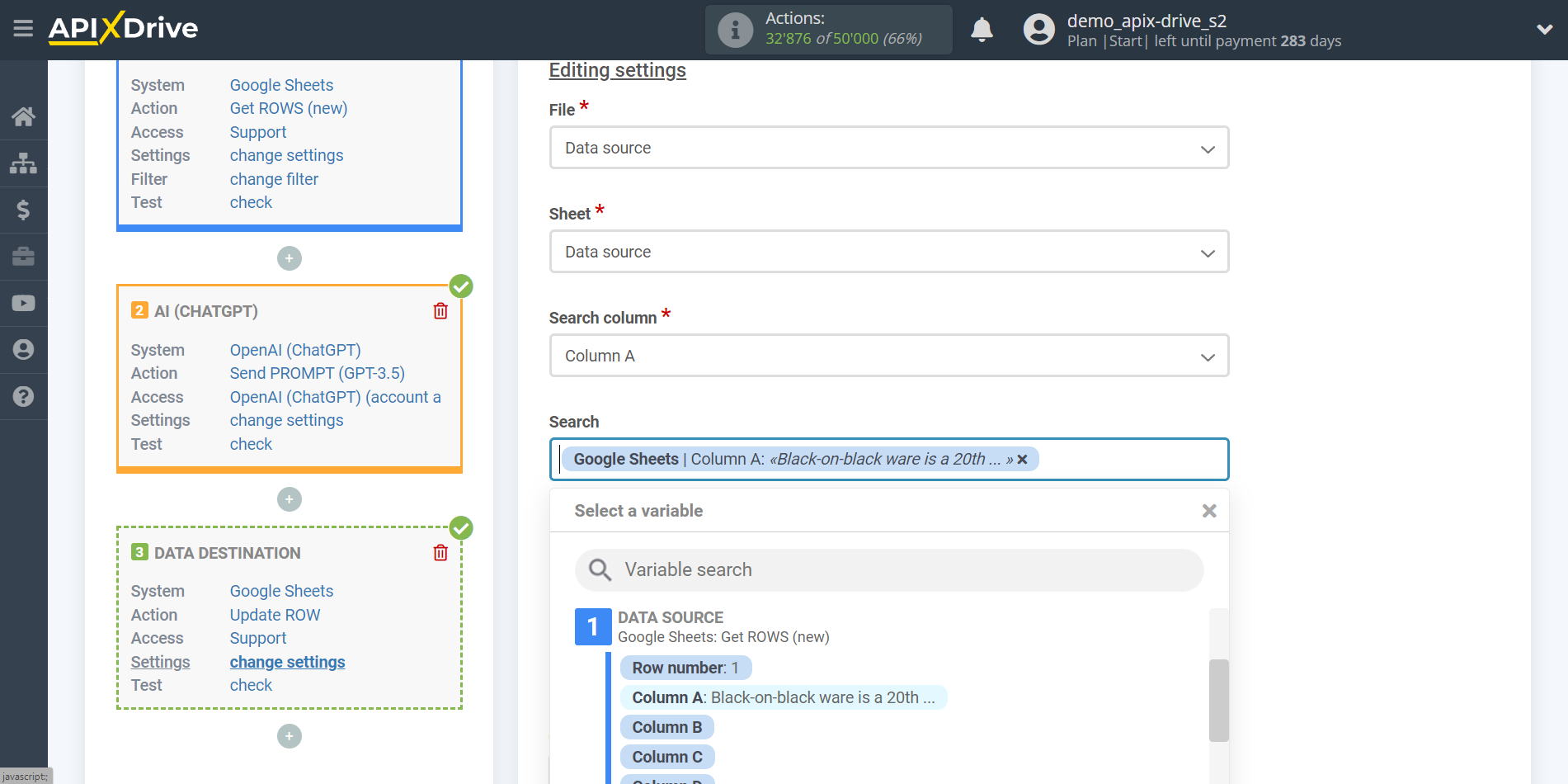
Task: Open the profile icon in sidebar
Action: click(x=23, y=350)
